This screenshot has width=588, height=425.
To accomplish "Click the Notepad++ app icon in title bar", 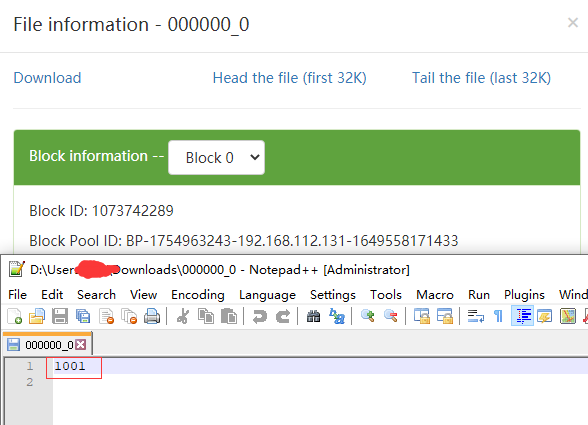I will (16, 269).
